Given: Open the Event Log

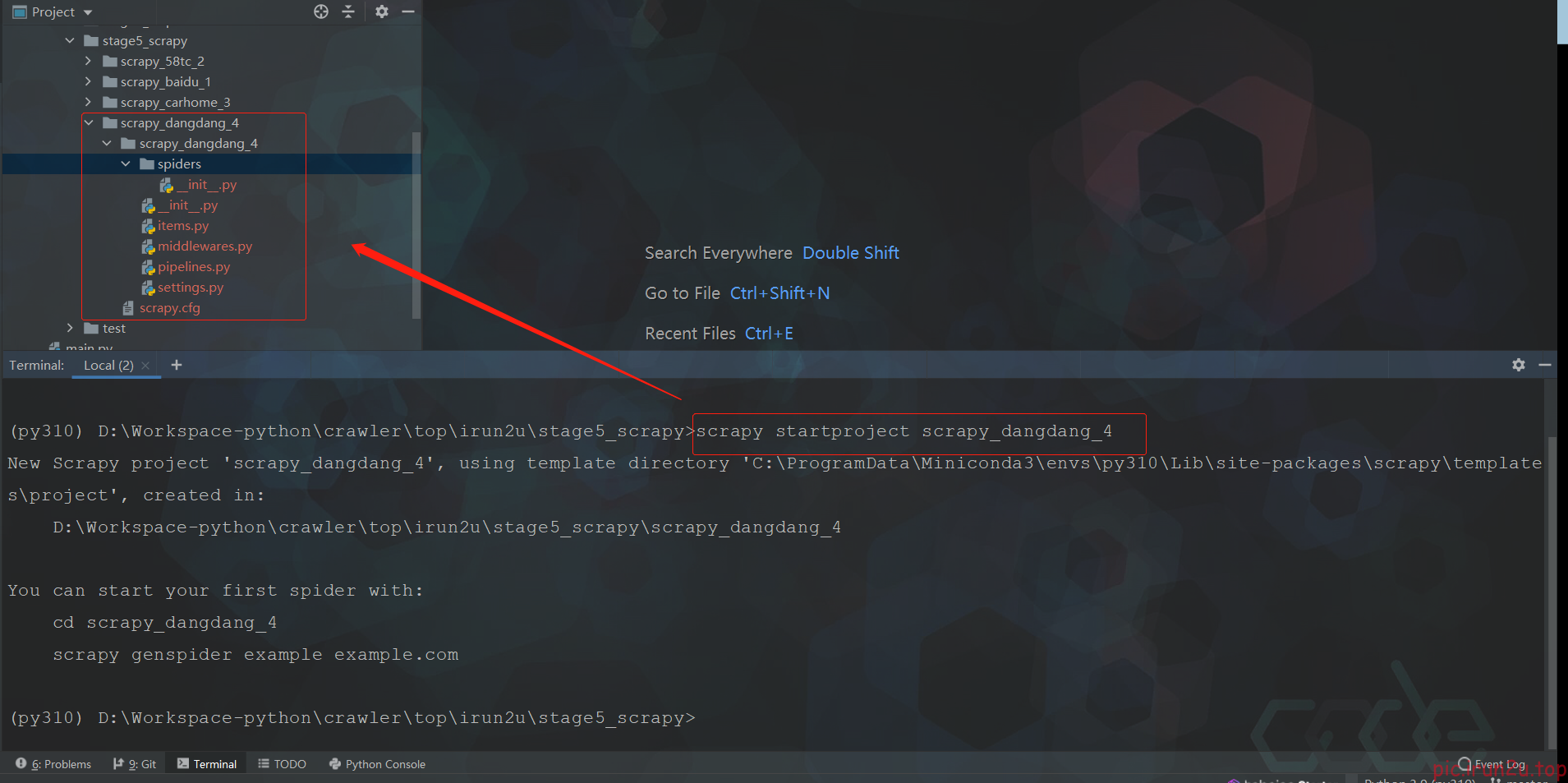Looking at the screenshot, I should [1492, 764].
